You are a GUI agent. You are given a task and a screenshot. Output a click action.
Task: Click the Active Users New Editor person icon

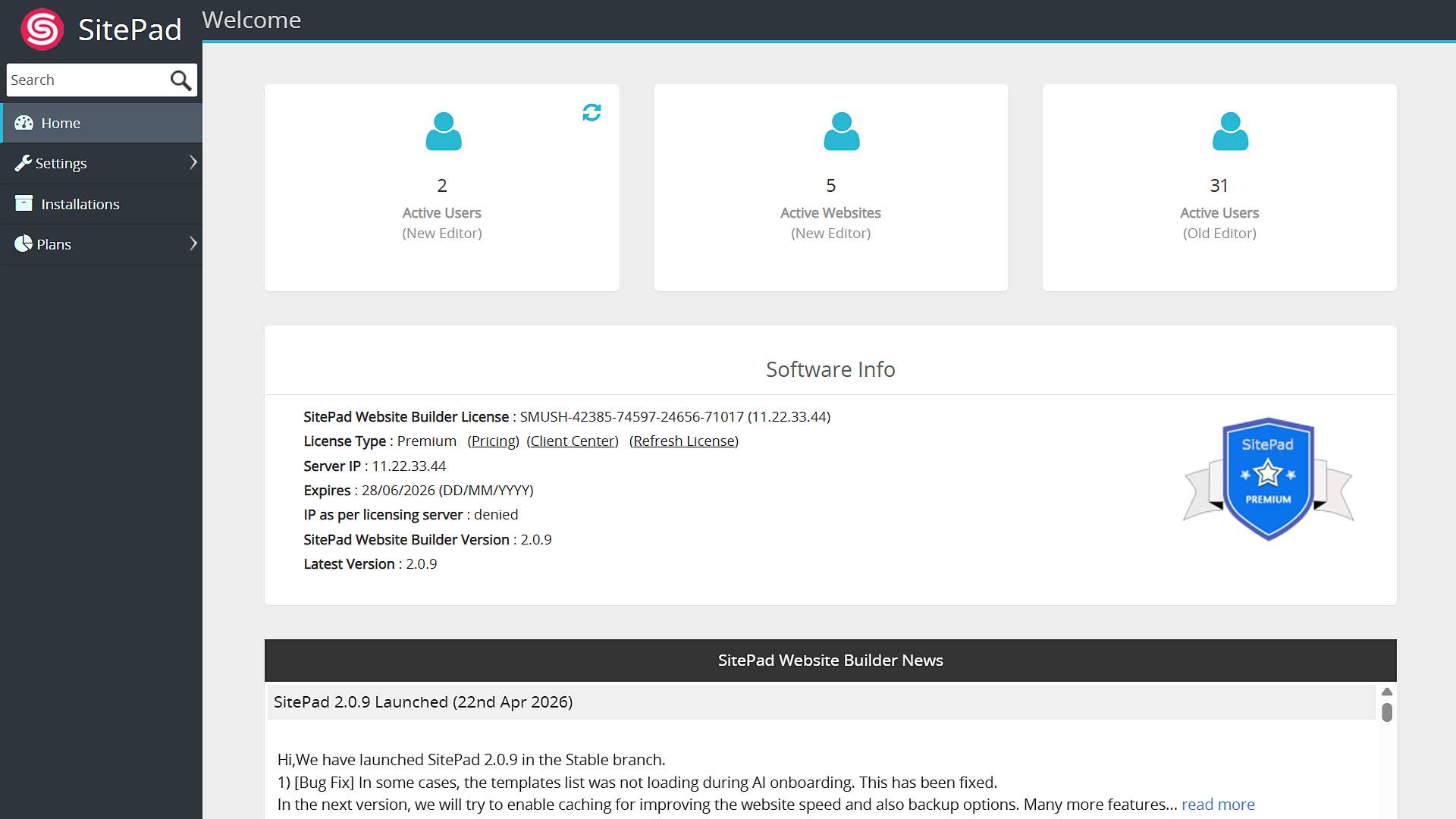[x=443, y=131]
